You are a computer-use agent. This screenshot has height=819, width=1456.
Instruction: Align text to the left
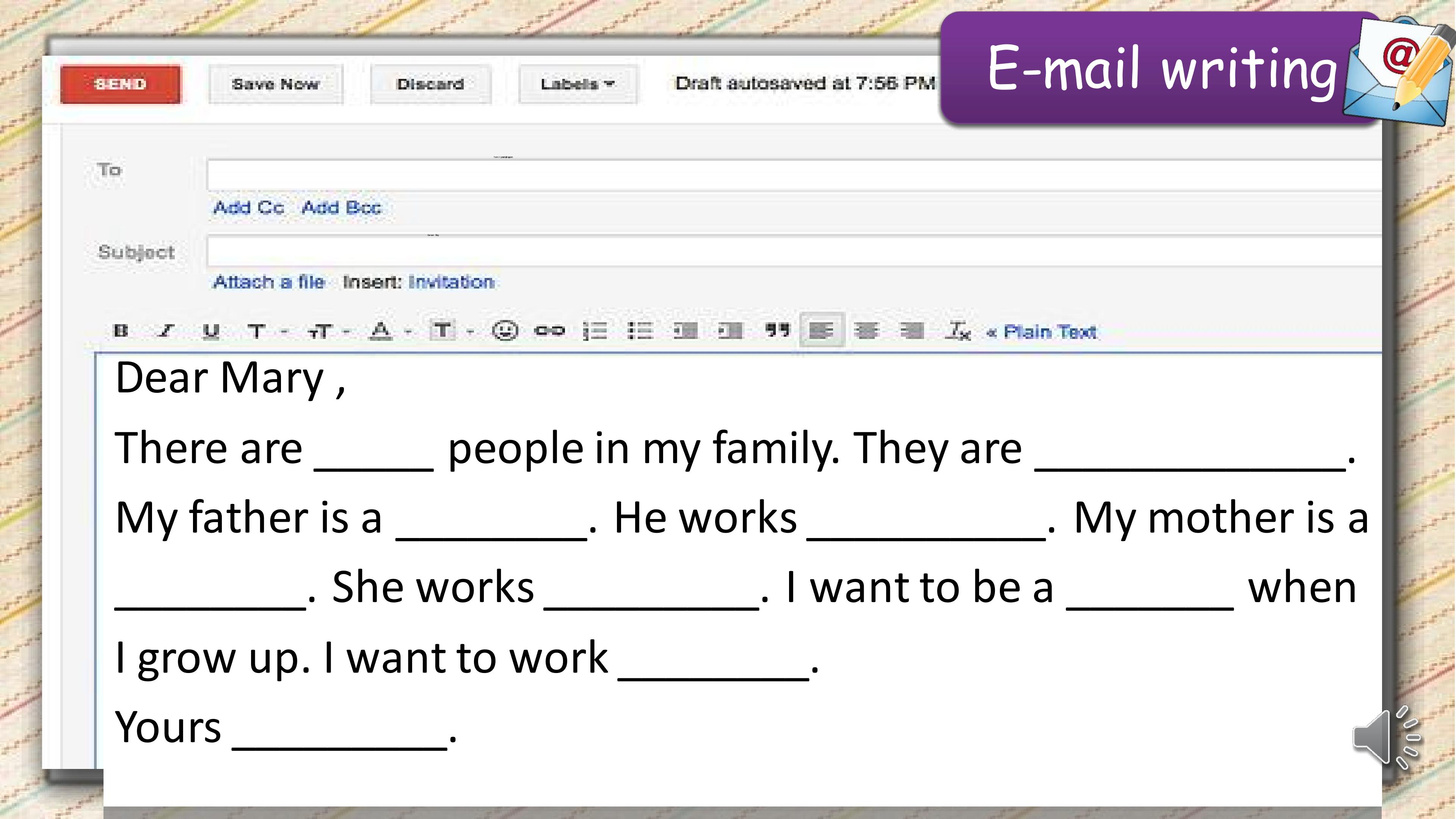822,330
